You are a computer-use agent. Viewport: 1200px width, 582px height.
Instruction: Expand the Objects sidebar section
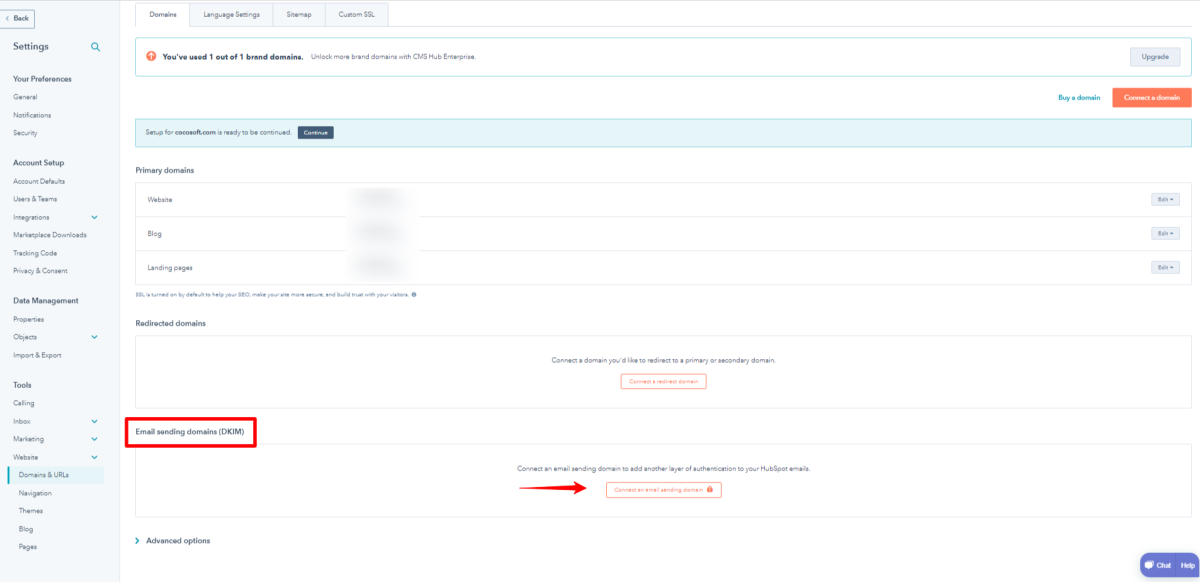95,337
